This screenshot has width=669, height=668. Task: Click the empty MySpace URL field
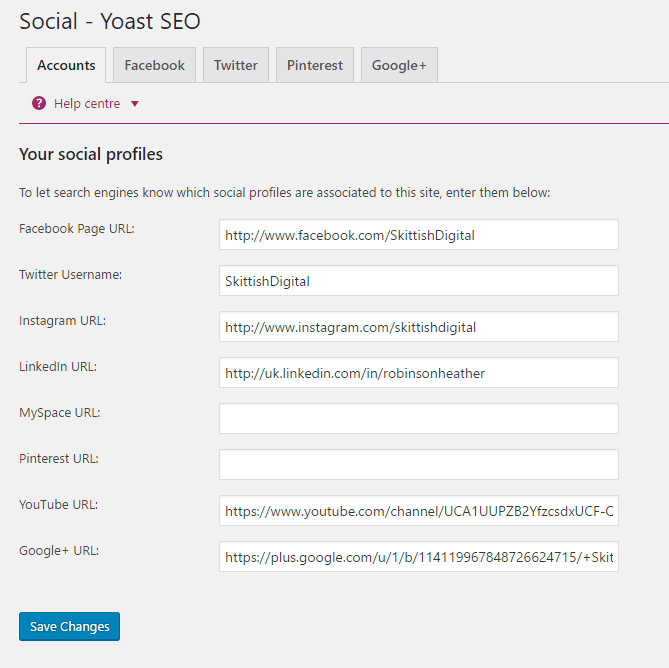[419, 418]
